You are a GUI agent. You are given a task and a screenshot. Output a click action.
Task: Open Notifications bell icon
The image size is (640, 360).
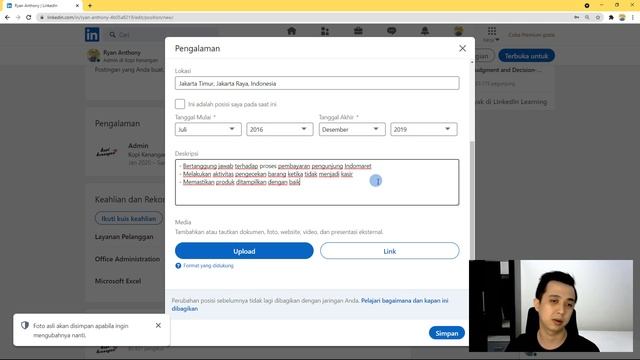425,31
